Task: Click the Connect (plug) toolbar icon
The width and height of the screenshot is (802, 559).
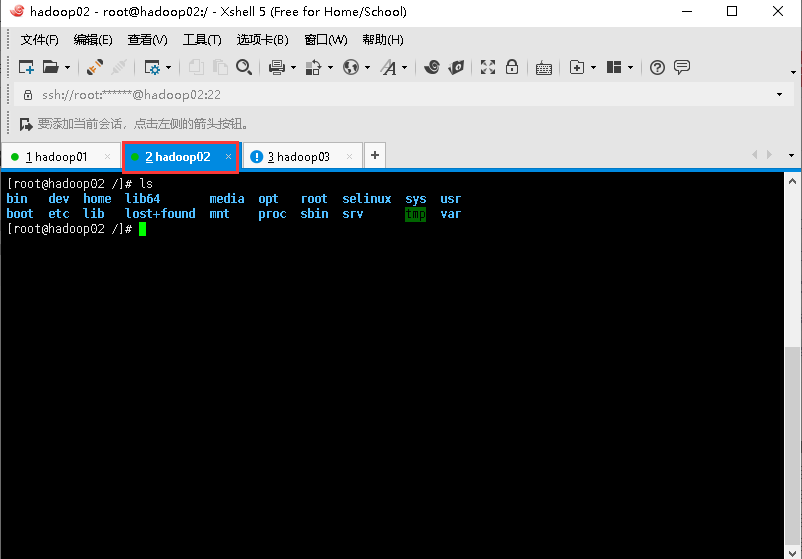Action: coord(95,67)
